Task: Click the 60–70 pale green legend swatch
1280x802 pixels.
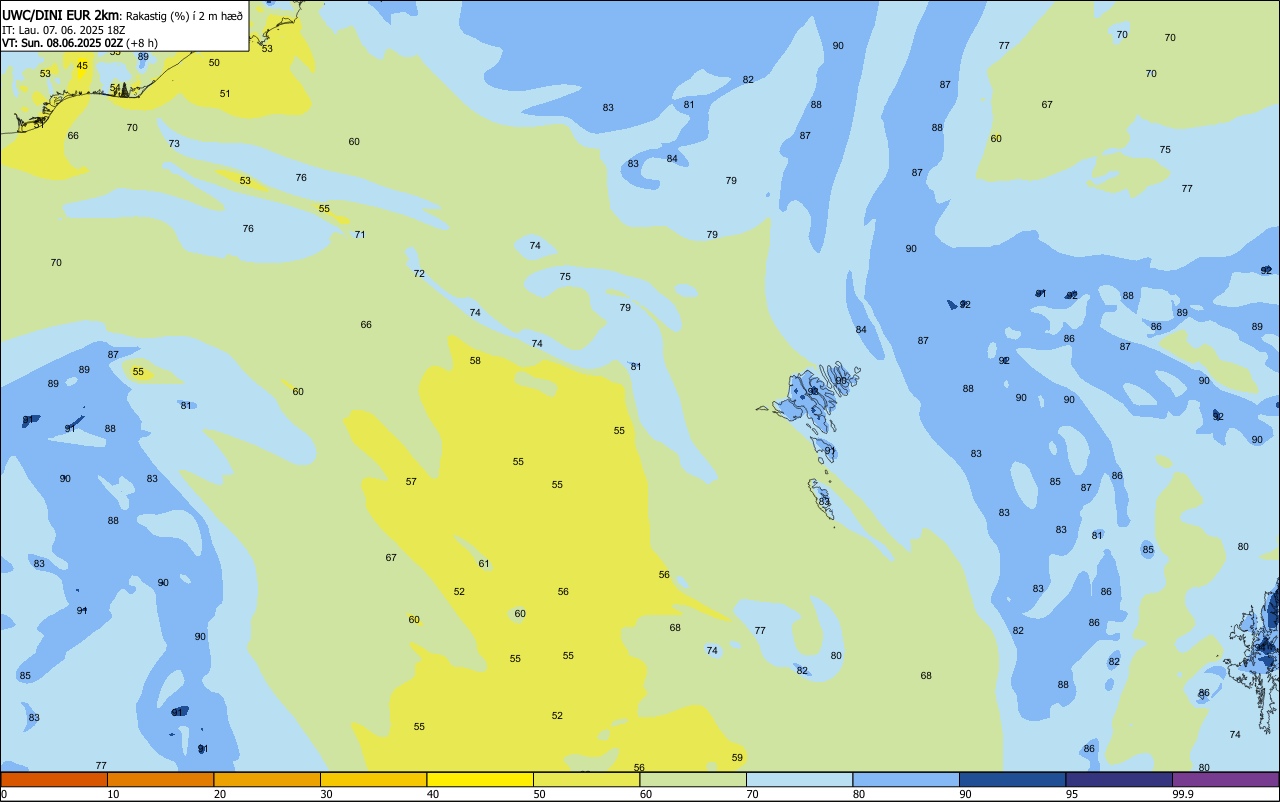Action: pyautogui.click(x=693, y=779)
